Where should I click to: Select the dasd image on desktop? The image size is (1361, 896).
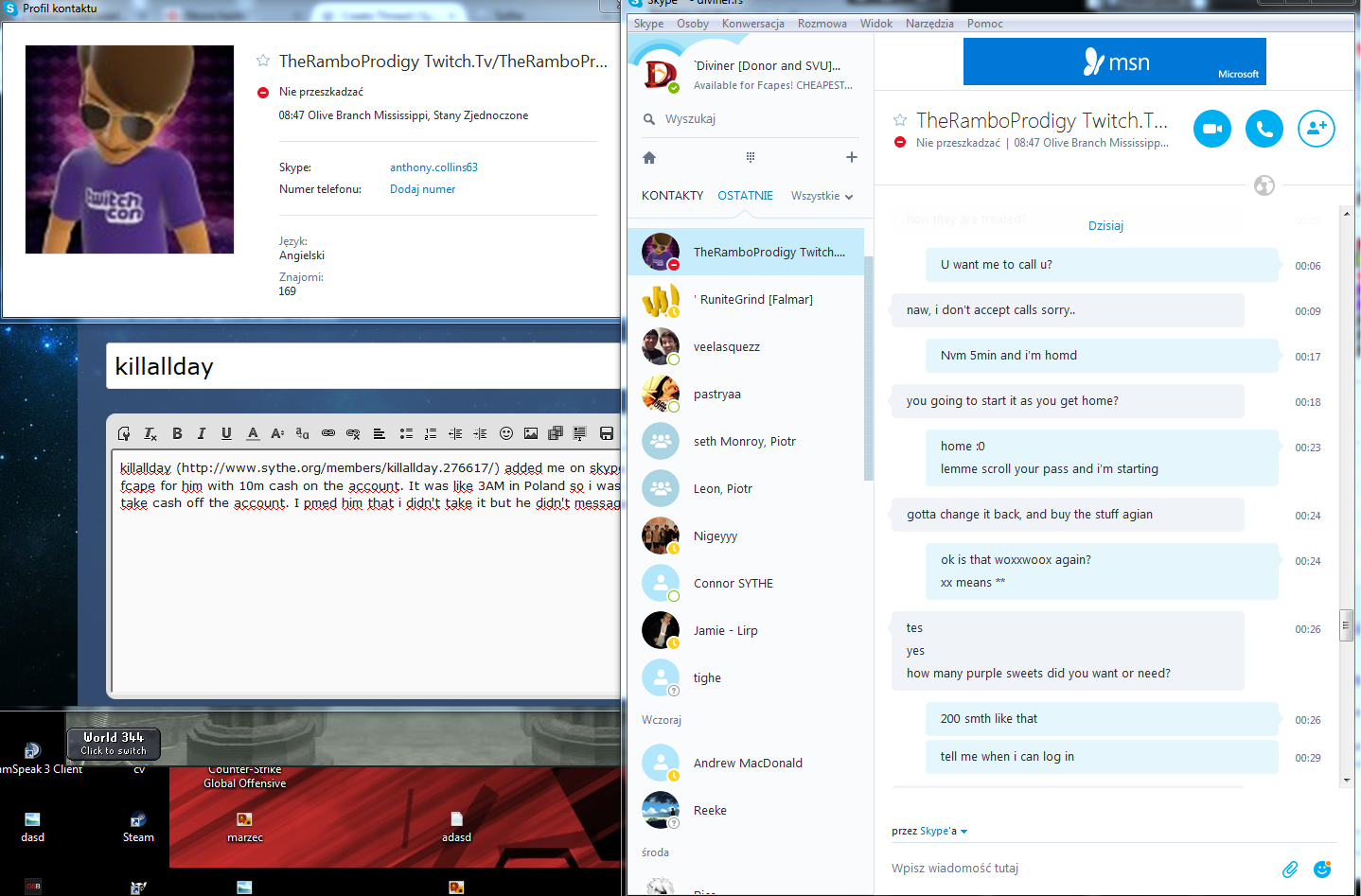pyautogui.click(x=33, y=827)
